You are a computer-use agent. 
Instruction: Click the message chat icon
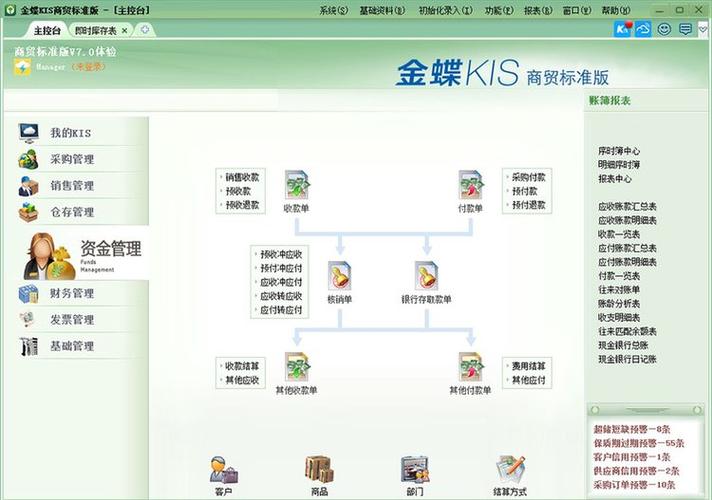click(685, 30)
